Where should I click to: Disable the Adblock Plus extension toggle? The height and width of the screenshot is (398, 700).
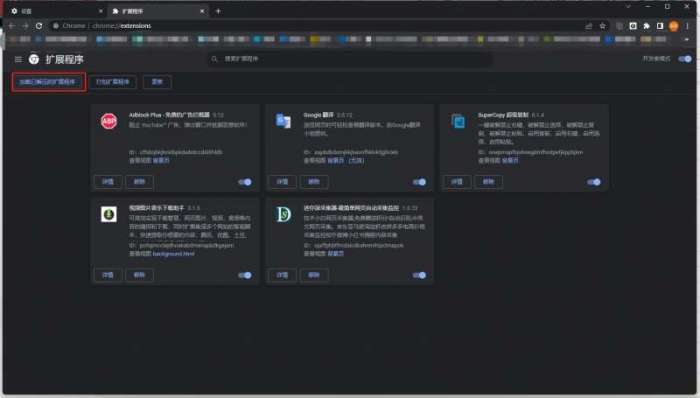click(245, 182)
